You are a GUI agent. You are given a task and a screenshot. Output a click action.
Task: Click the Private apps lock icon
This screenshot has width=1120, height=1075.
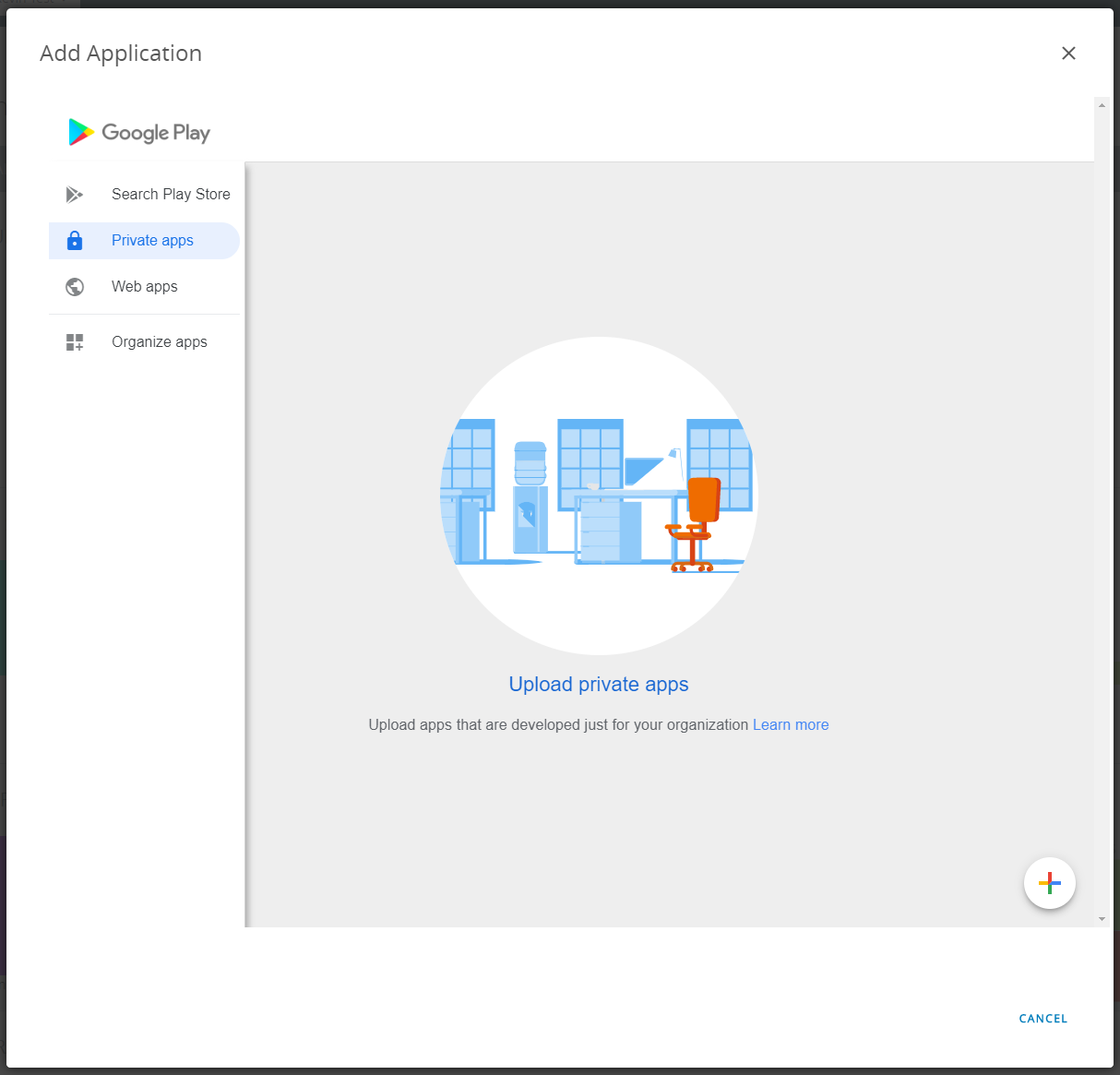[x=75, y=241]
